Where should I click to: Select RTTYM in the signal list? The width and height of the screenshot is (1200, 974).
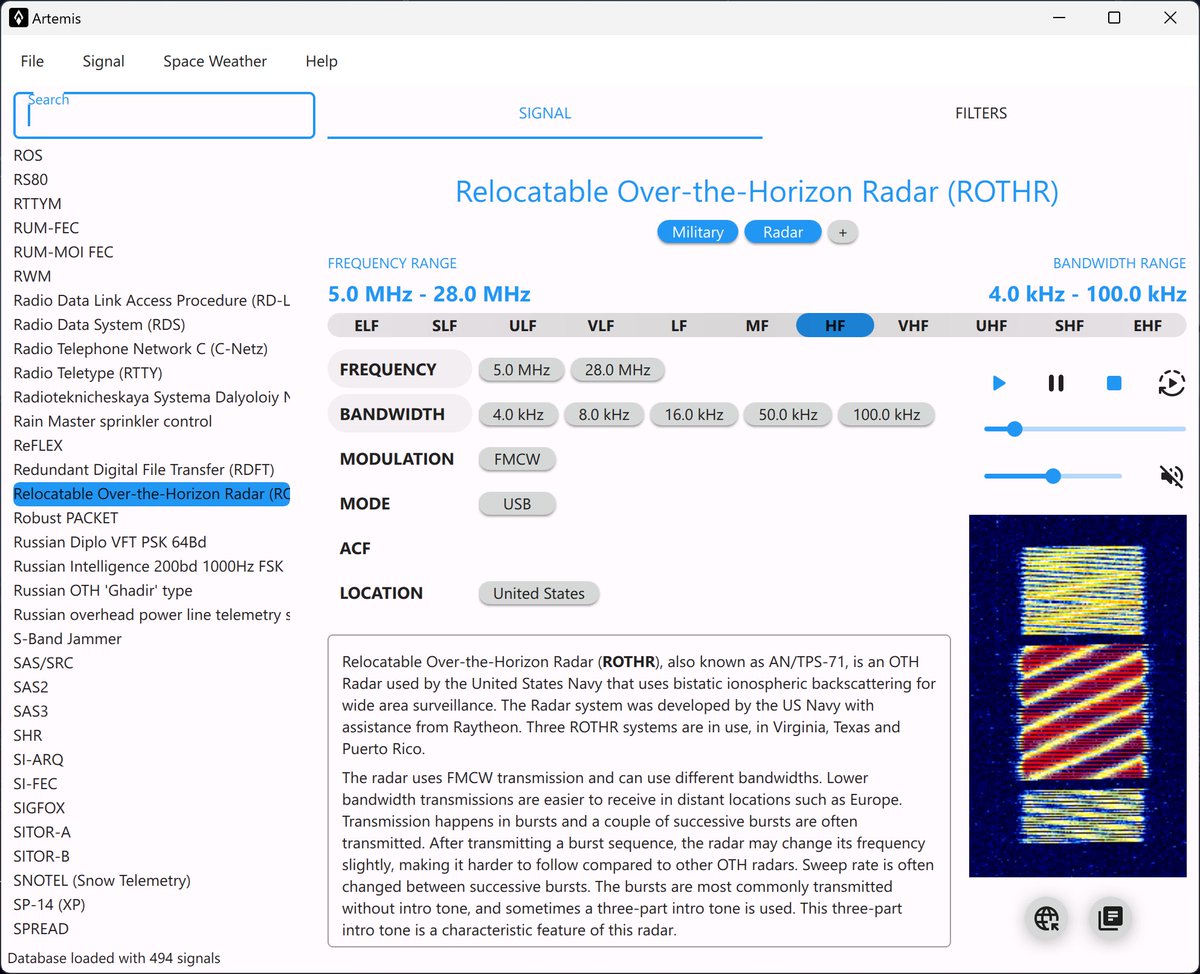pyautogui.click(x=152, y=203)
